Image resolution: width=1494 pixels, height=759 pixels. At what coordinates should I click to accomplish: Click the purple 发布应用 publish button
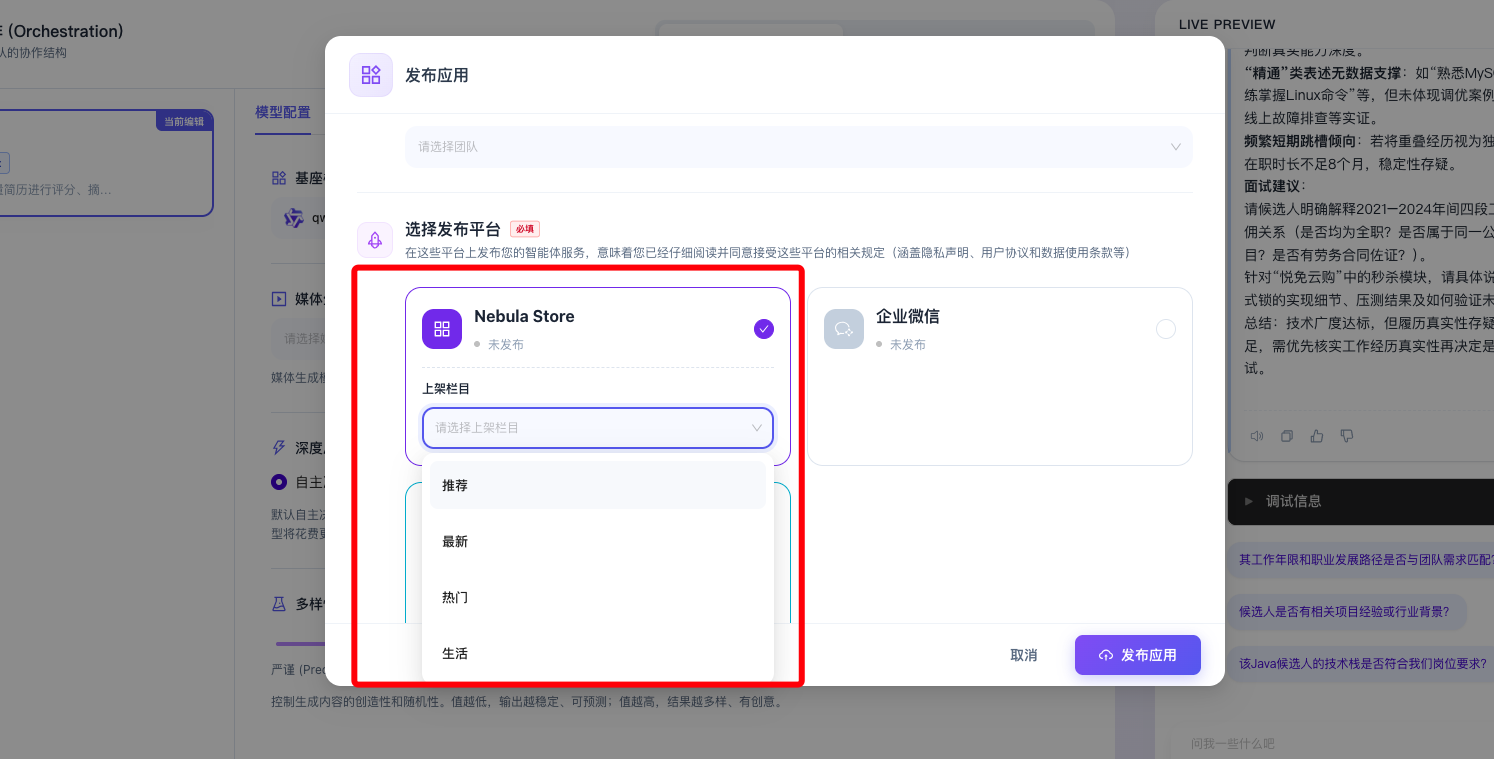click(1137, 655)
